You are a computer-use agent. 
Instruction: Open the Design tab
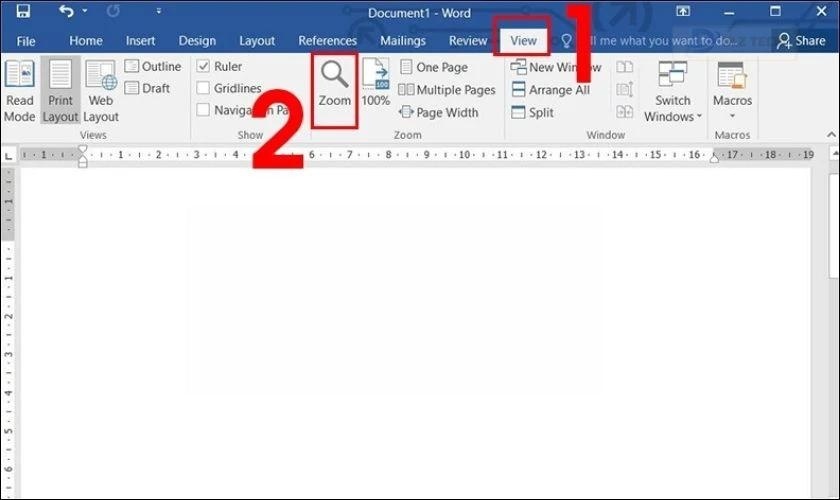point(197,41)
